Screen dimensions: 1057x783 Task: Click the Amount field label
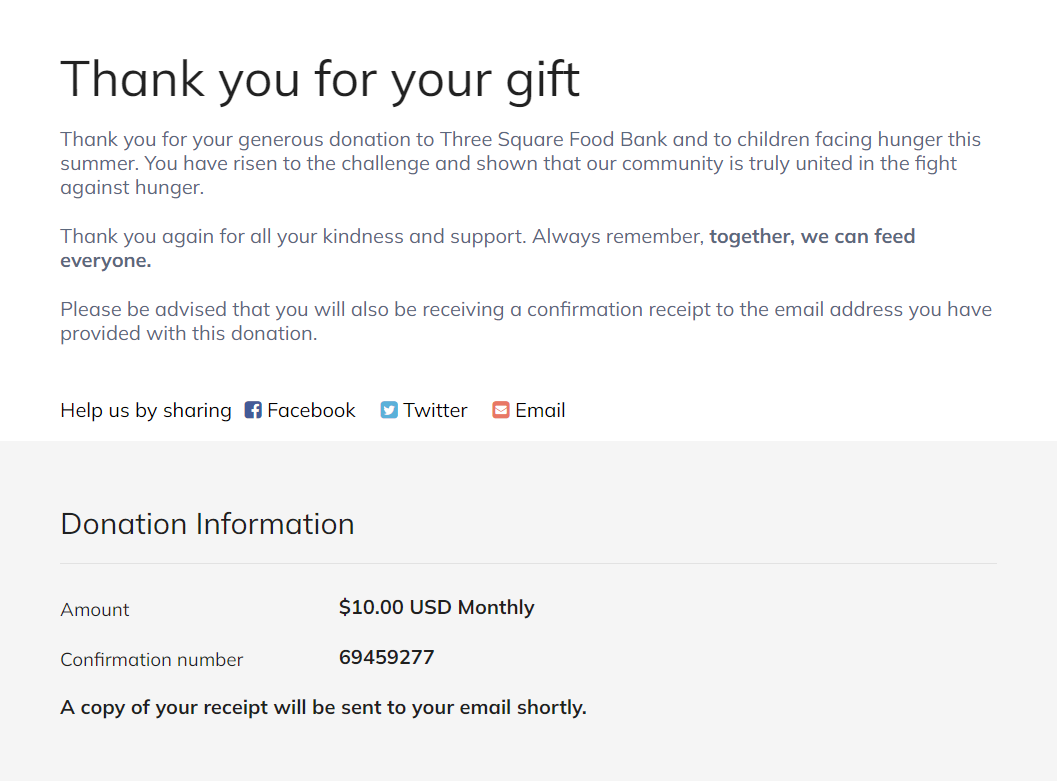pyautogui.click(x=95, y=610)
